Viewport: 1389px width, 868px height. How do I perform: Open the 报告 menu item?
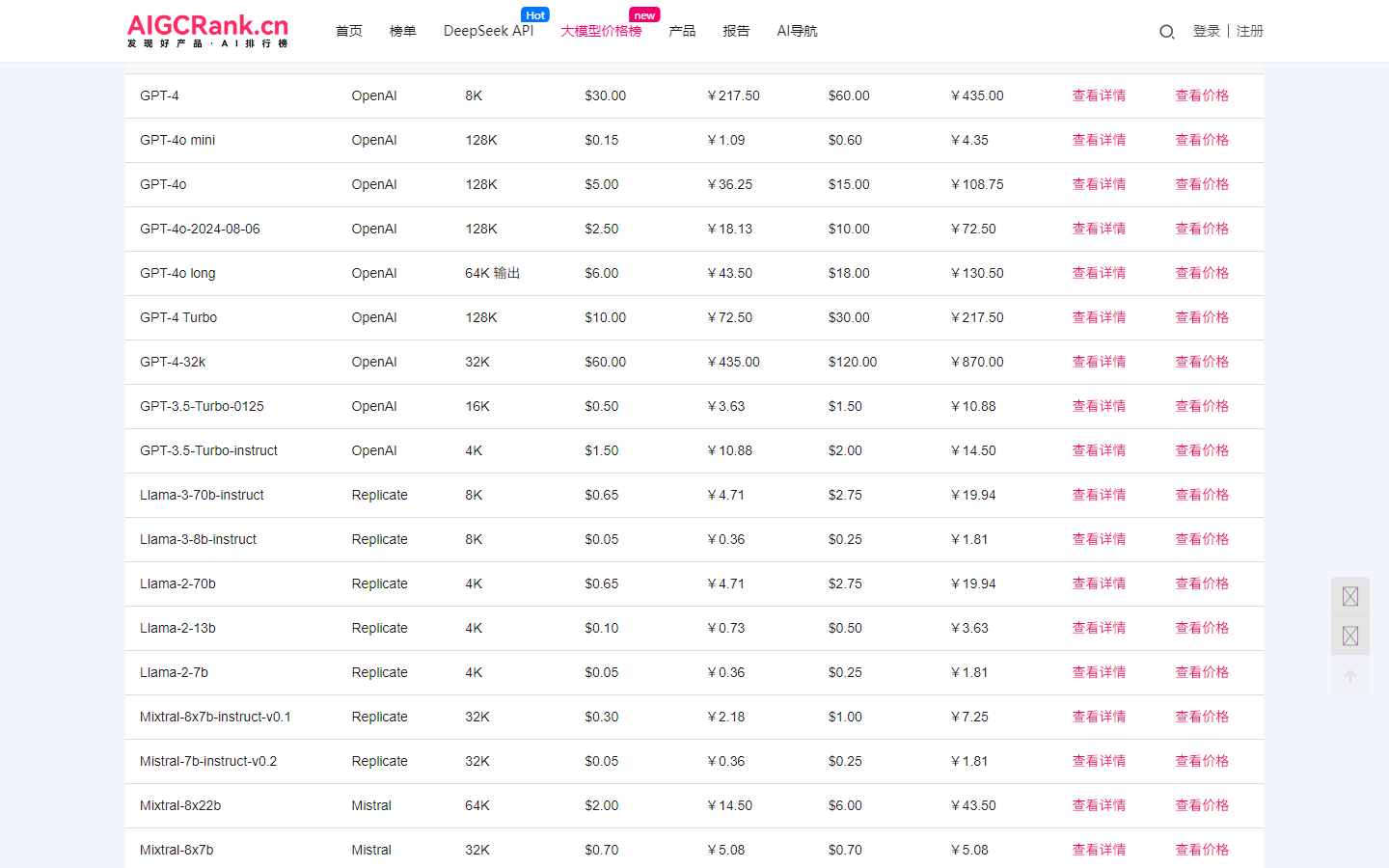(736, 31)
